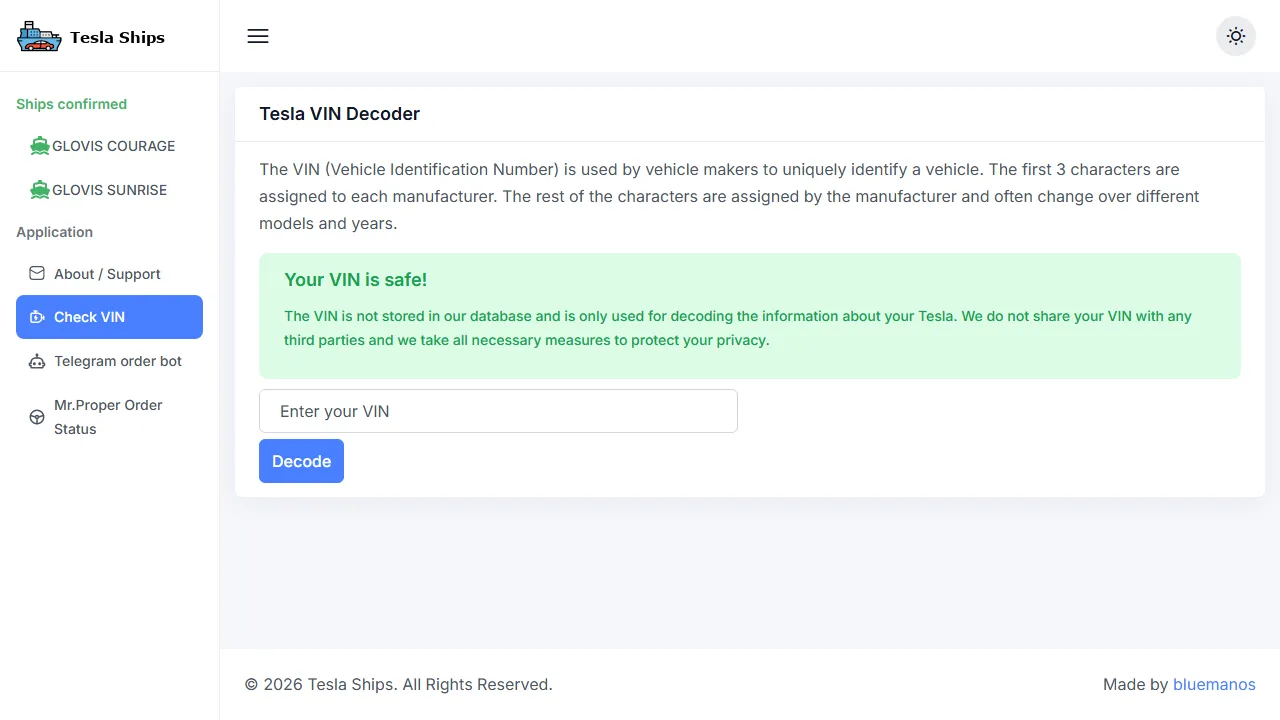Click the Check VIN sidebar icon
The image size is (1280, 720).
pos(37,317)
